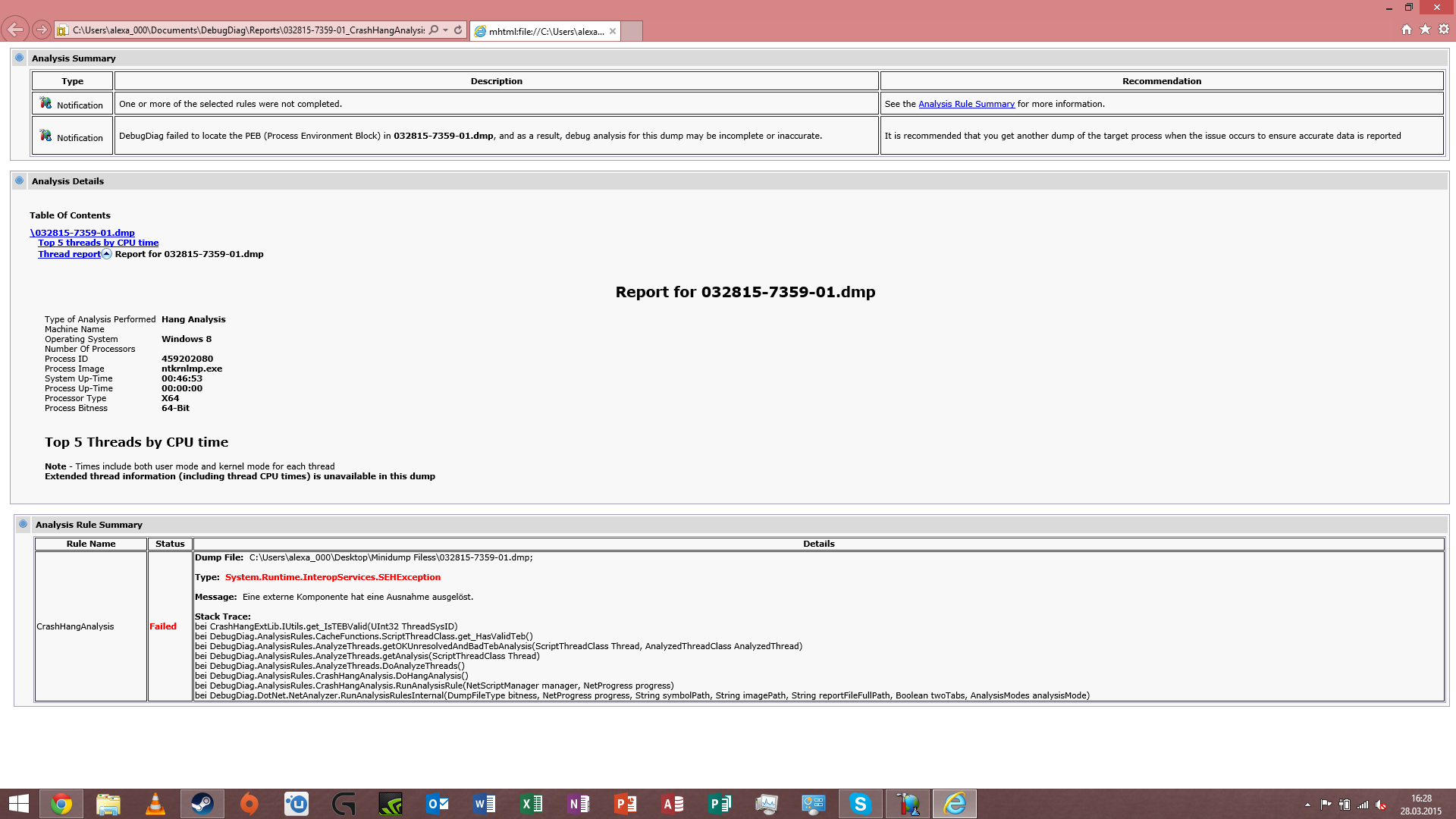Open the 032815-7359-01.dmp contents link
Screen dimensions: 1456x819
point(83,233)
